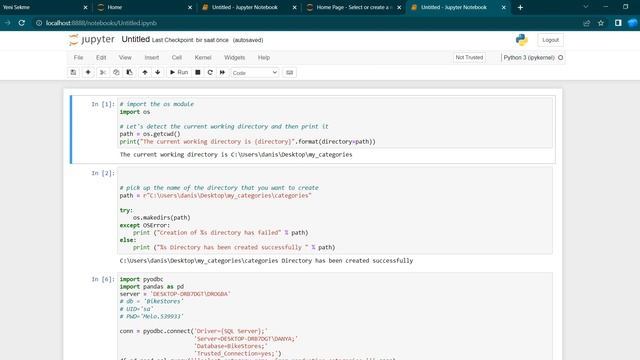Go forward in browser history
The width and height of the screenshot is (640, 360).
pyautogui.click(x=7, y=23)
